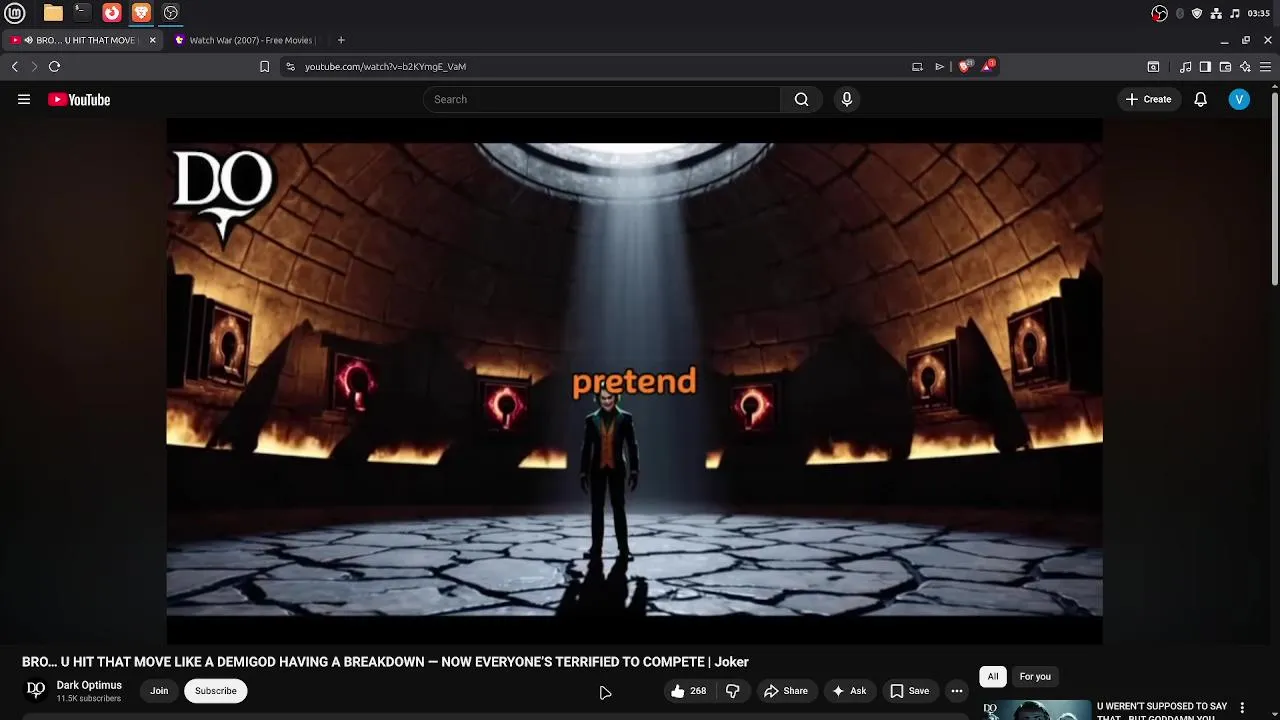
Task: Subscribe to Dark Optimus
Action: pos(215,691)
